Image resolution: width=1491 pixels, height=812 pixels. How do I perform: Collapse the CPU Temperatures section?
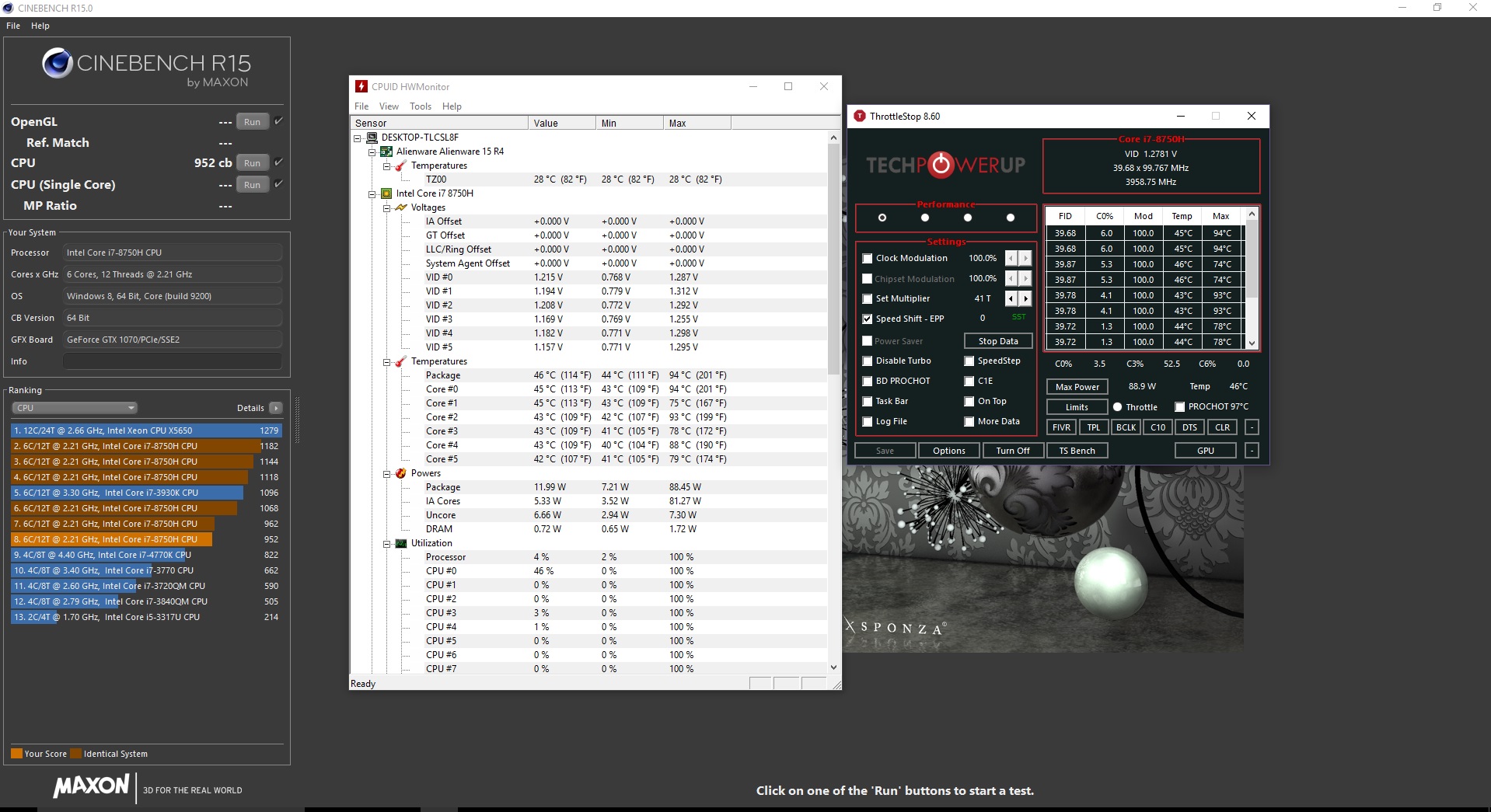tap(387, 361)
